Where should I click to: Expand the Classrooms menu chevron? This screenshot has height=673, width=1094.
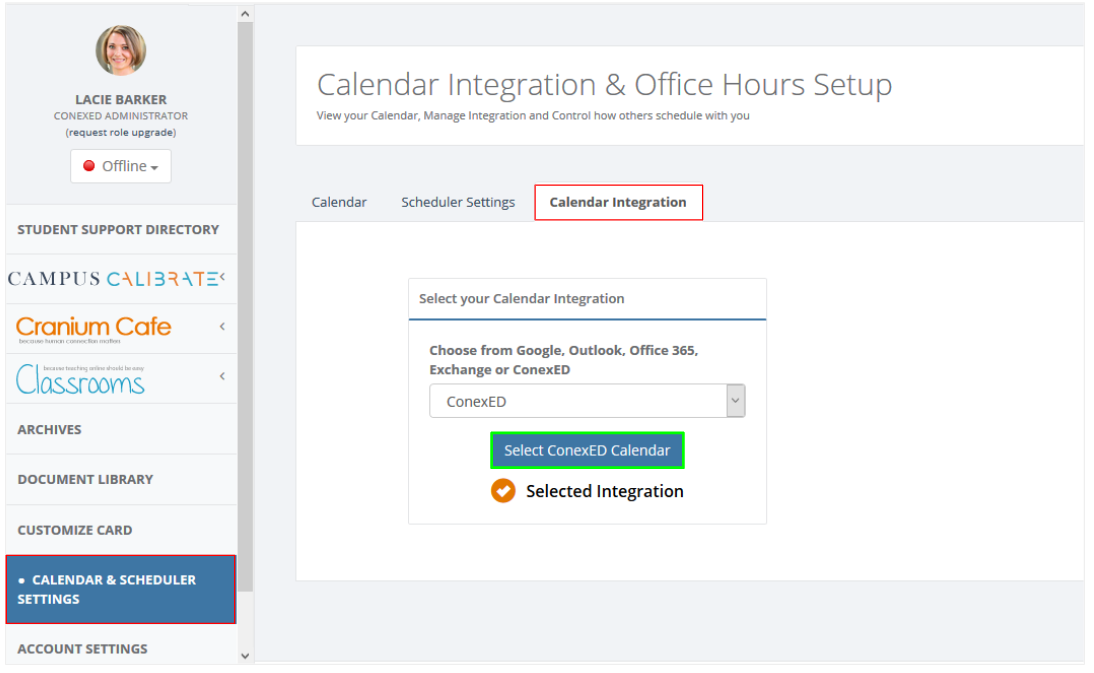pos(222,376)
